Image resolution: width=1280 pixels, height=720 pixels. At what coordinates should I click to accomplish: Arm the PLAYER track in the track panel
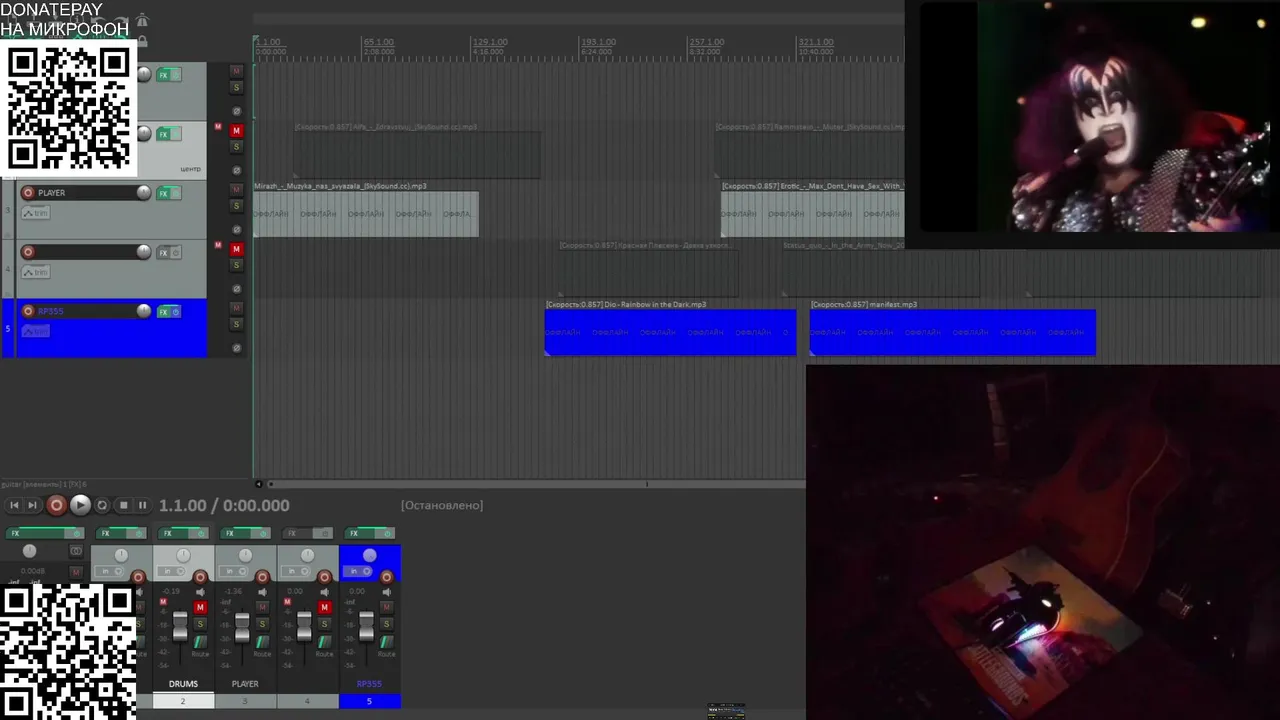pos(28,193)
